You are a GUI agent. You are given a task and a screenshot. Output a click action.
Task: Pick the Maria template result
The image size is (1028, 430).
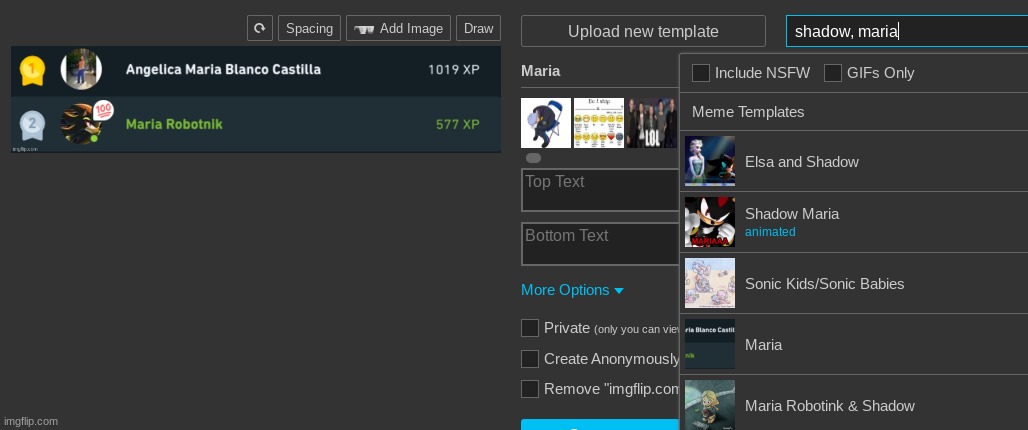coord(854,344)
